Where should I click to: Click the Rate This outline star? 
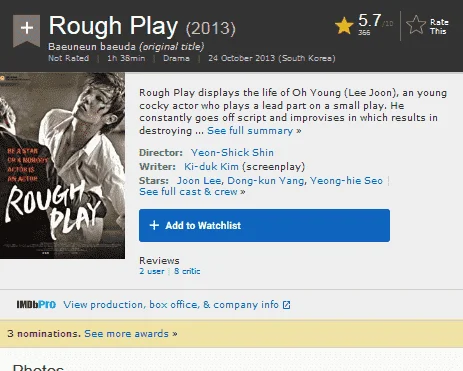[x=416, y=25]
